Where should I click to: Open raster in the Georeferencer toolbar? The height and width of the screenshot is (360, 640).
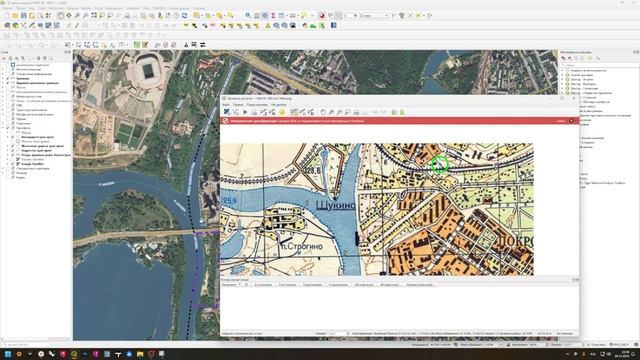tap(227, 112)
